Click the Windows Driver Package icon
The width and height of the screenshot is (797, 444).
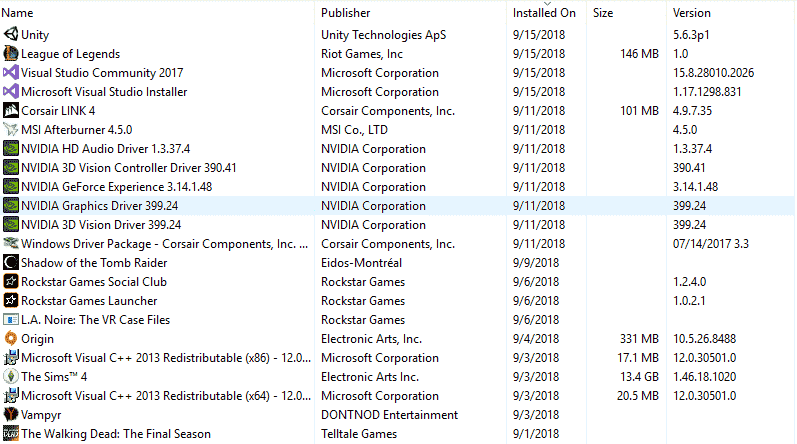(x=11, y=243)
